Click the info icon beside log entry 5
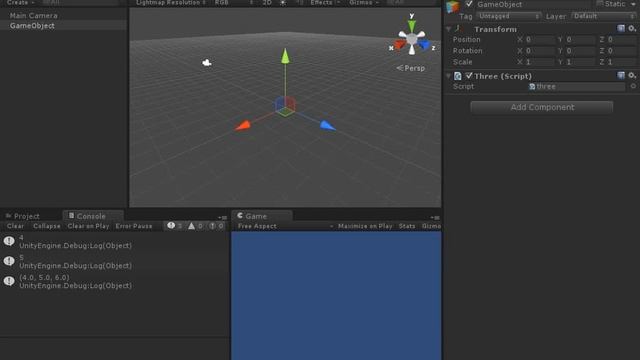 pos(9,261)
